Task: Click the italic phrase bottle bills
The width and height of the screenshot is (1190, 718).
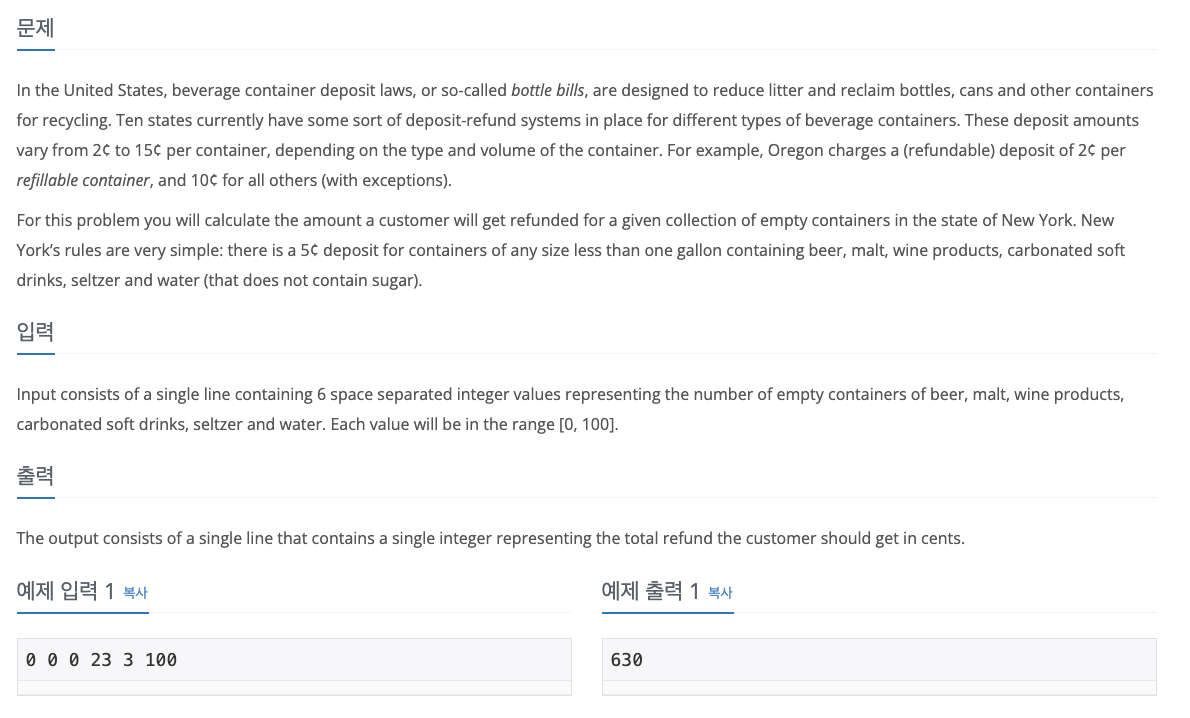Action: [547, 90]
